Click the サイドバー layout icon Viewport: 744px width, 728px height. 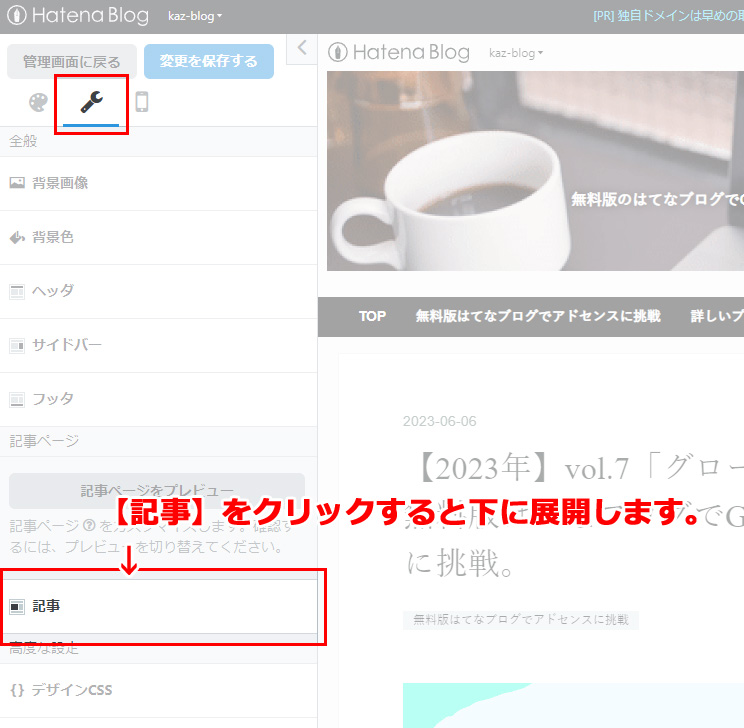(17, 346)
